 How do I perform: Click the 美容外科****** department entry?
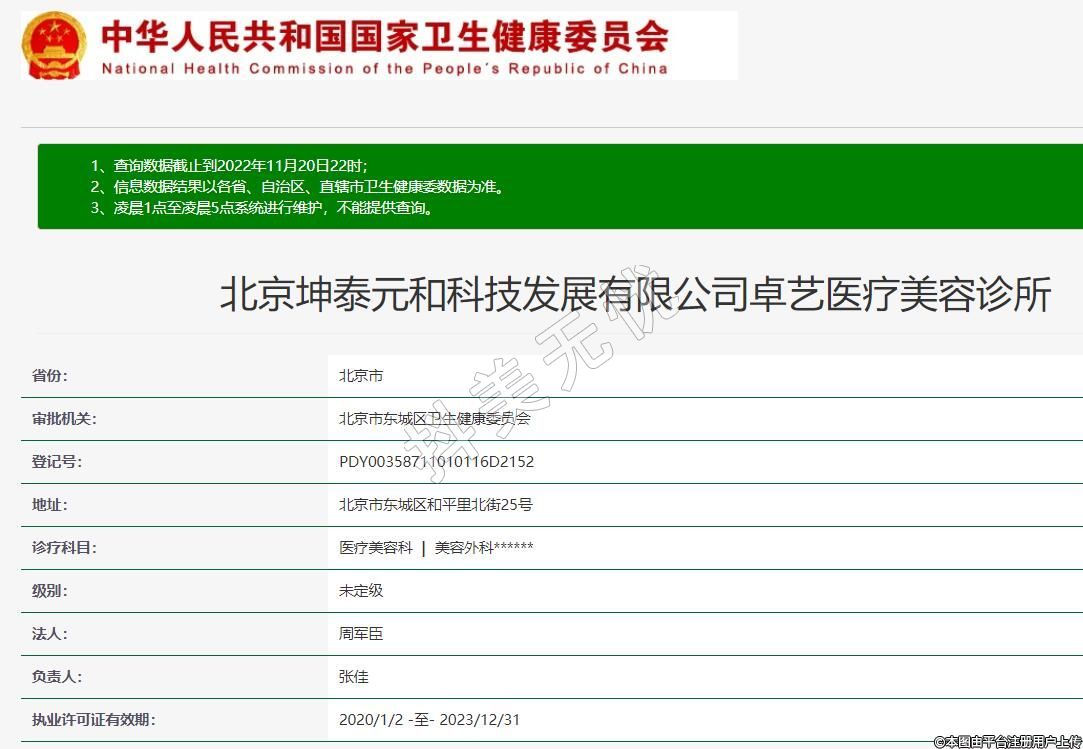coord(484,548)
